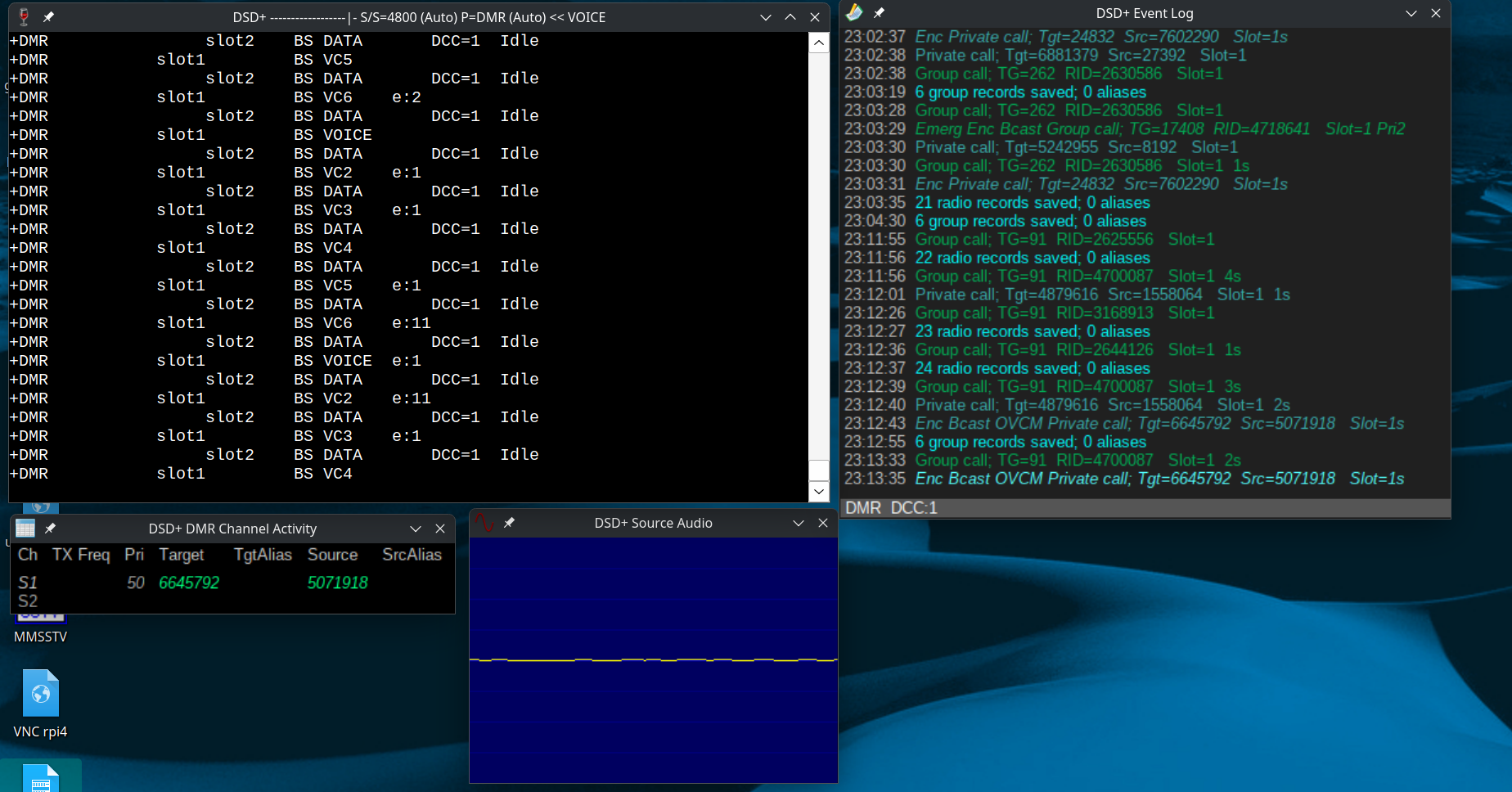The width and height of the screenshot is (1512, 792).
Task: Select the 23:12:01 Private call Tgt=4879616 entry
Action: [1067, 295]
